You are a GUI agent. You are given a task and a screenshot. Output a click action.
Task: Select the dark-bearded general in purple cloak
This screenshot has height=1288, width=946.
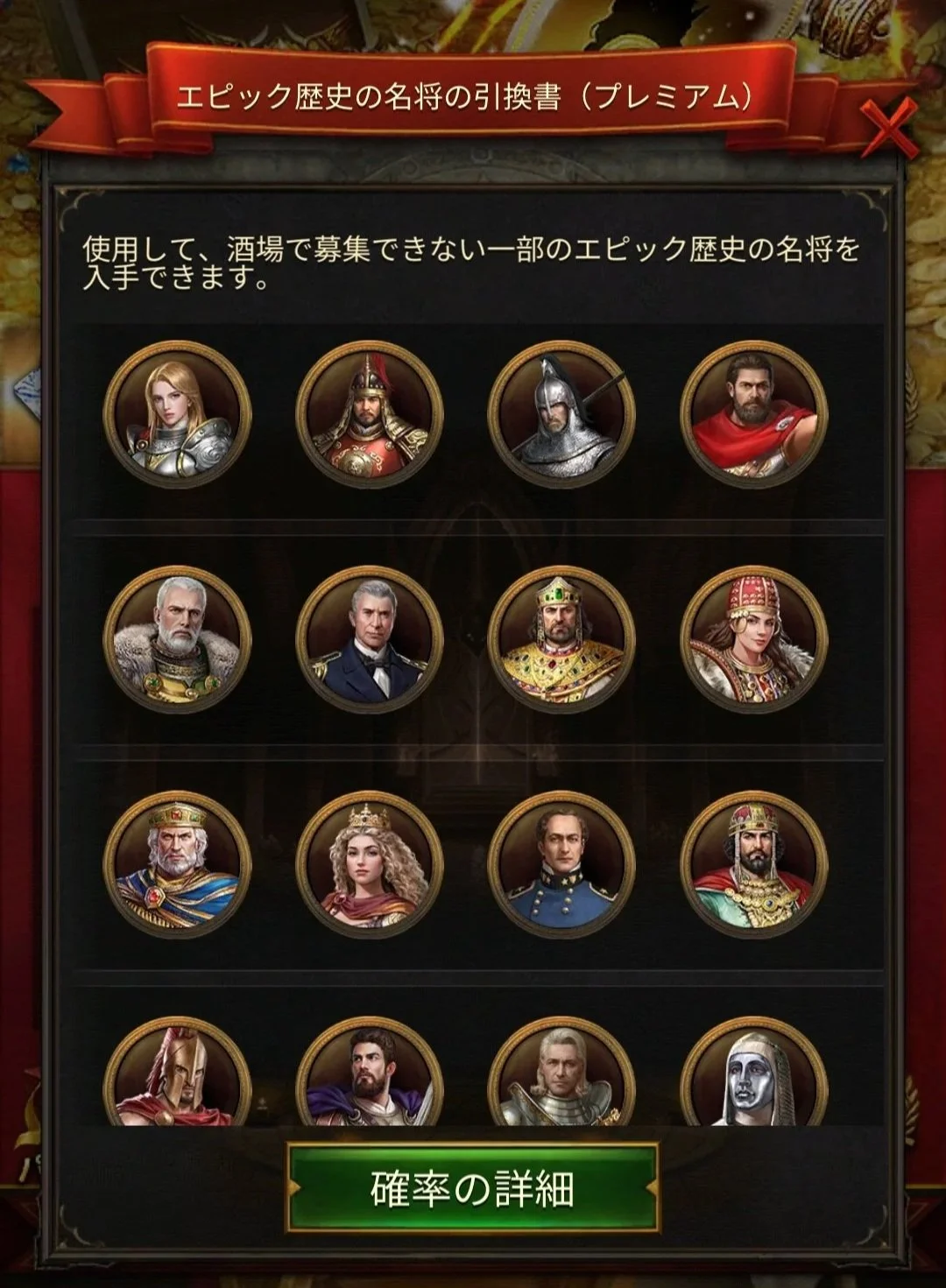(370, 1072)
